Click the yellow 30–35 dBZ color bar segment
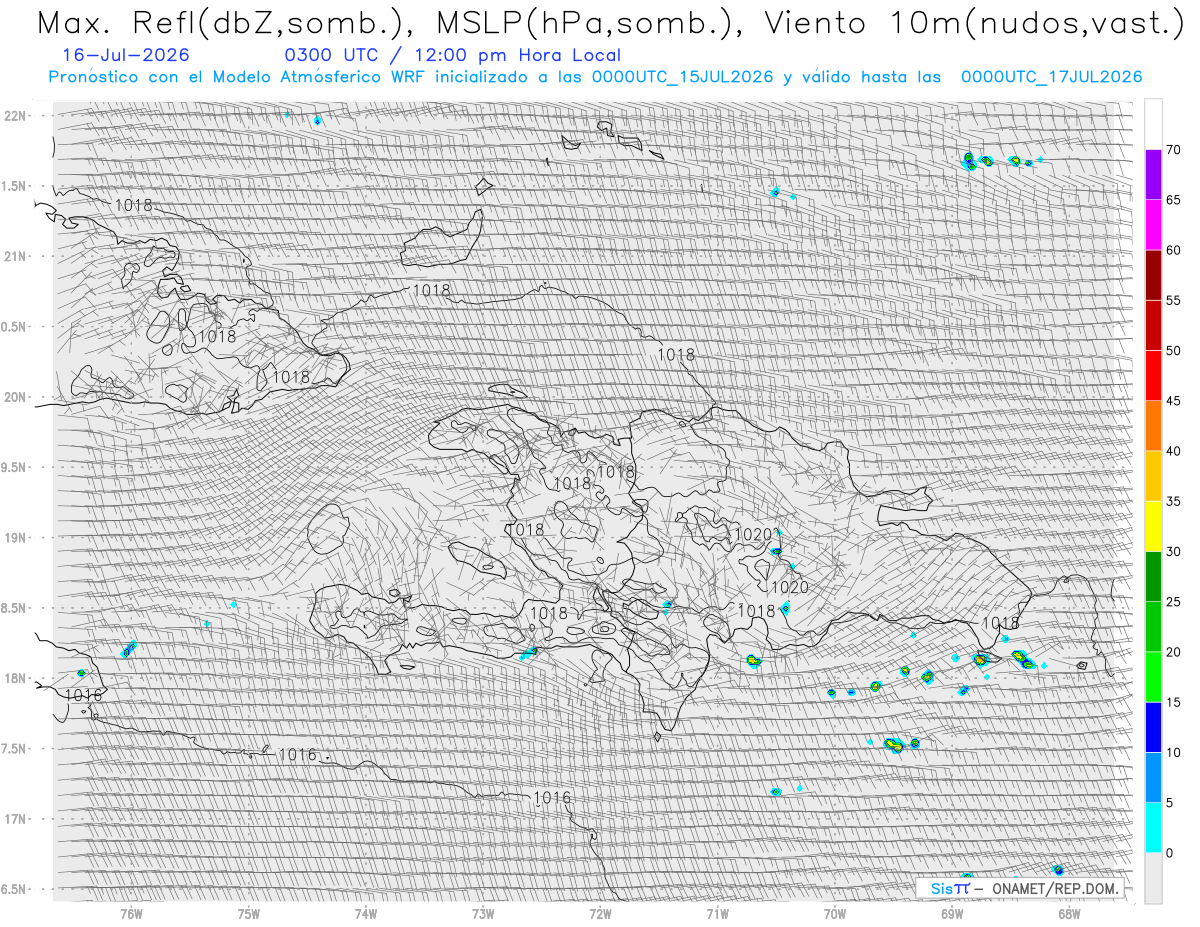This screenshot has height=927, width=1200. tap(1153, 526)
